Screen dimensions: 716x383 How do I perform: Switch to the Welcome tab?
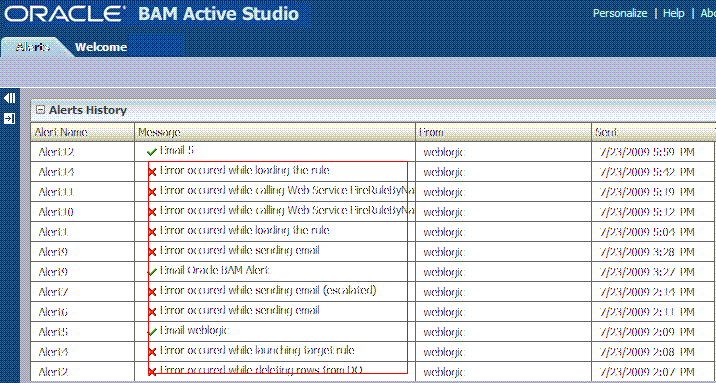(101, 47)
